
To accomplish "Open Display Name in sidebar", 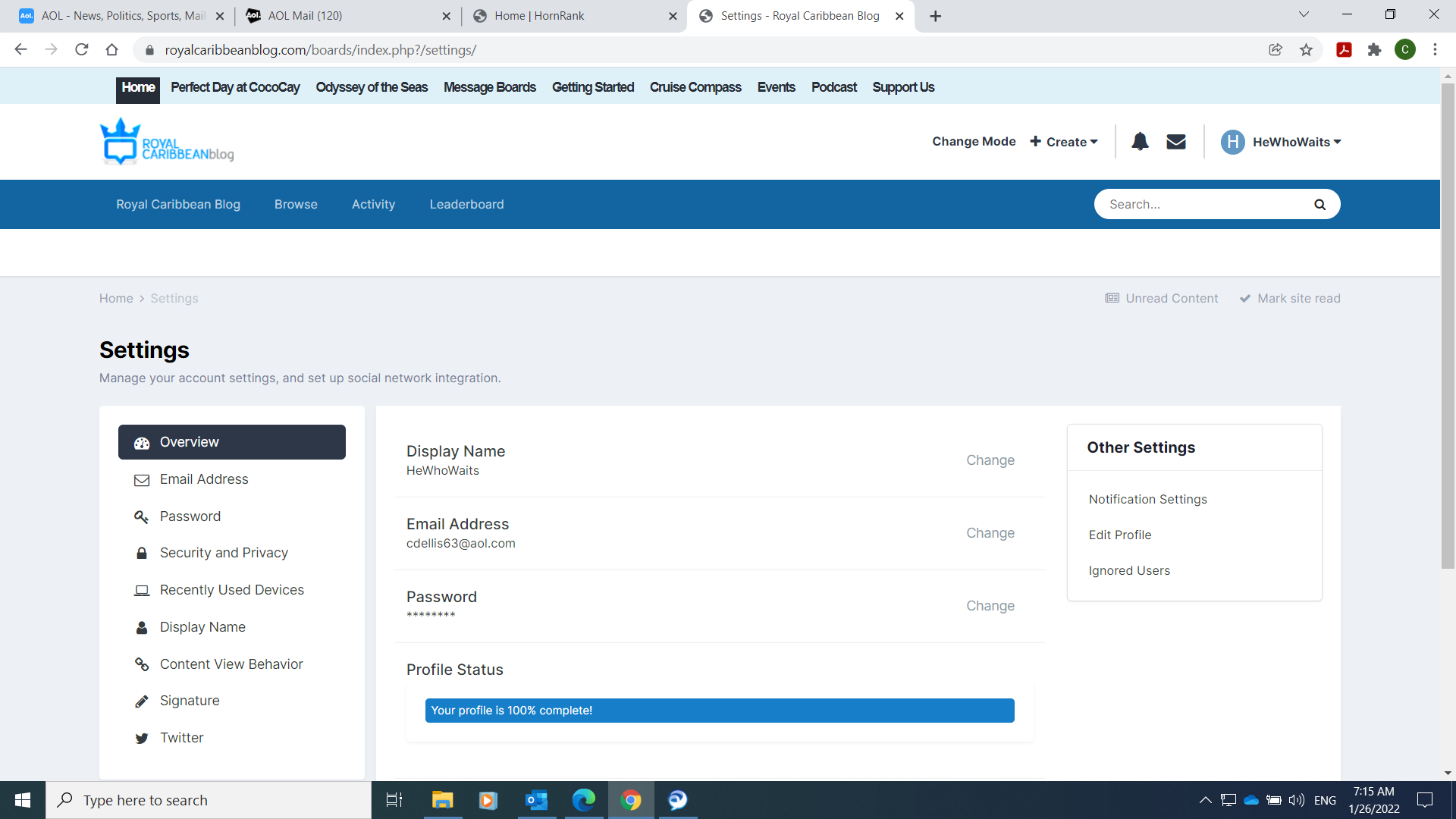I will tap(232, 627).
